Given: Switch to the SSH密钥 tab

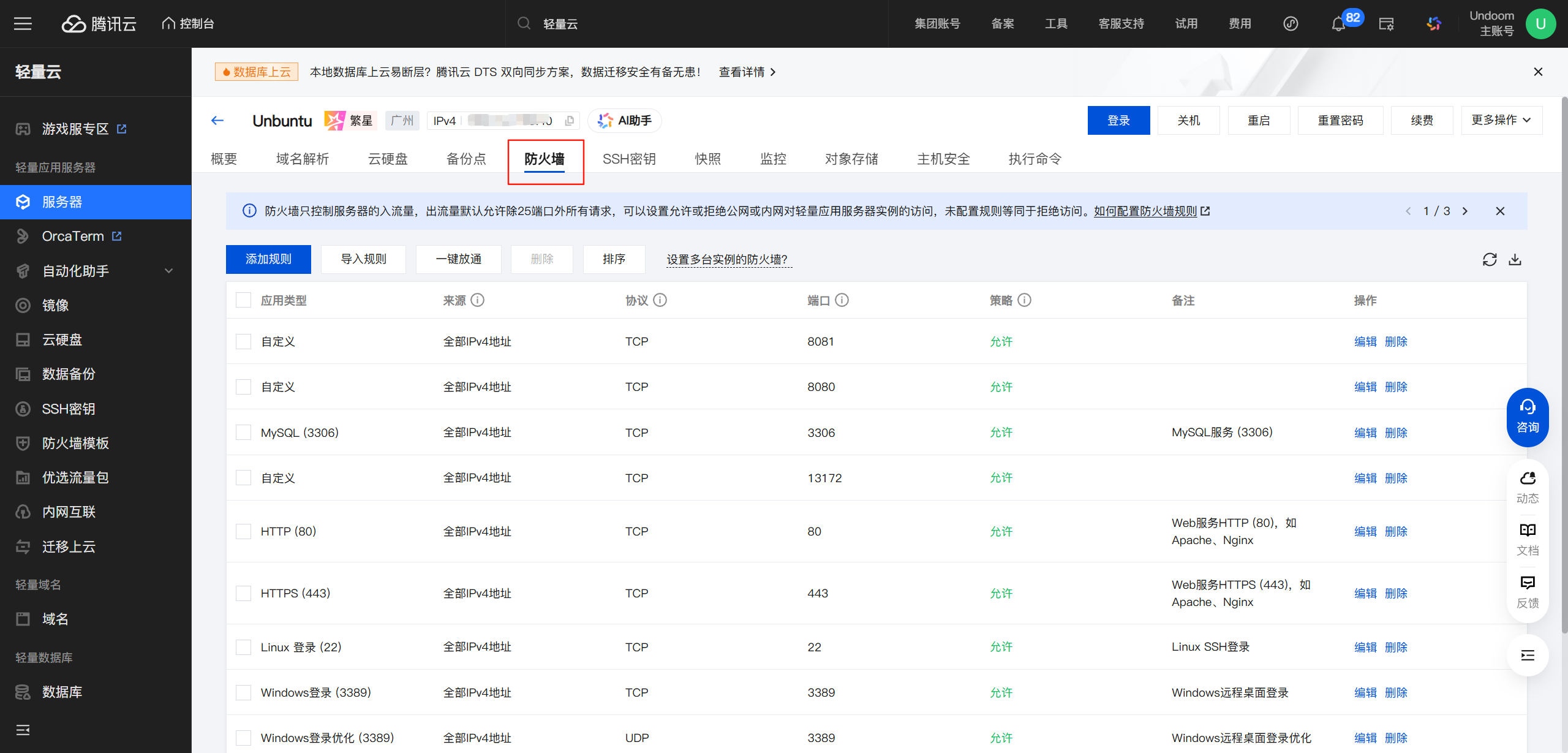Looking at the screenshot, I should (x=629, y=159).
